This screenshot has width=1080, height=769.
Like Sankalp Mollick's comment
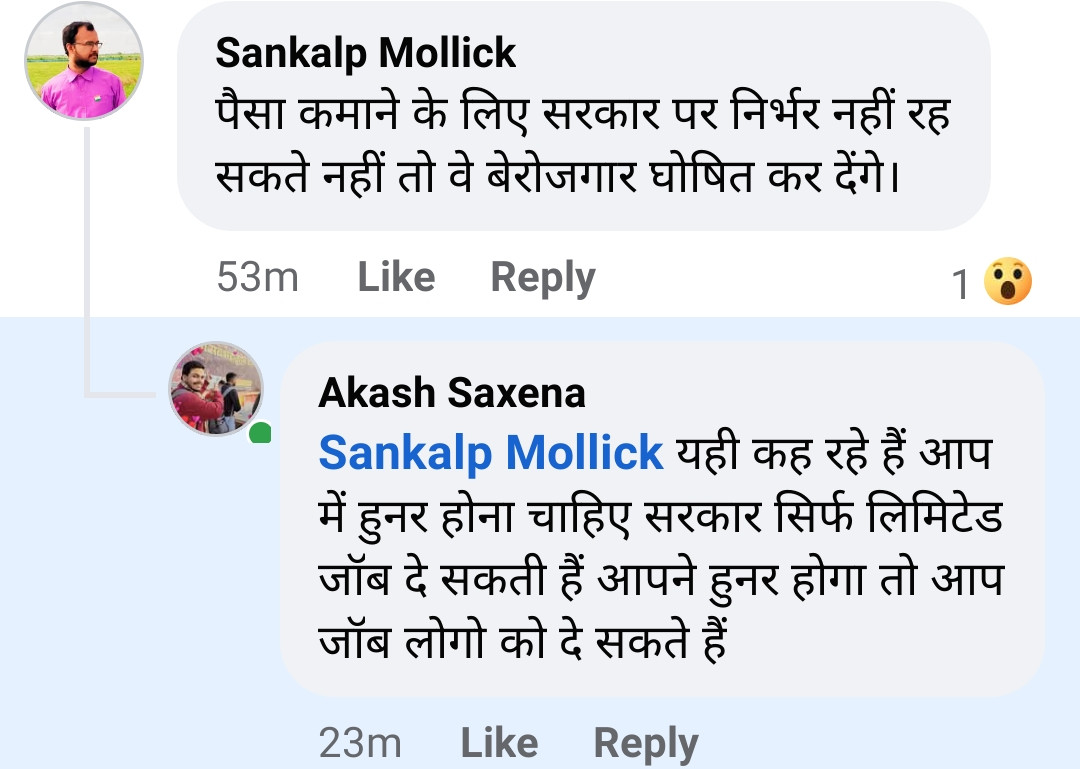[396, 278]
